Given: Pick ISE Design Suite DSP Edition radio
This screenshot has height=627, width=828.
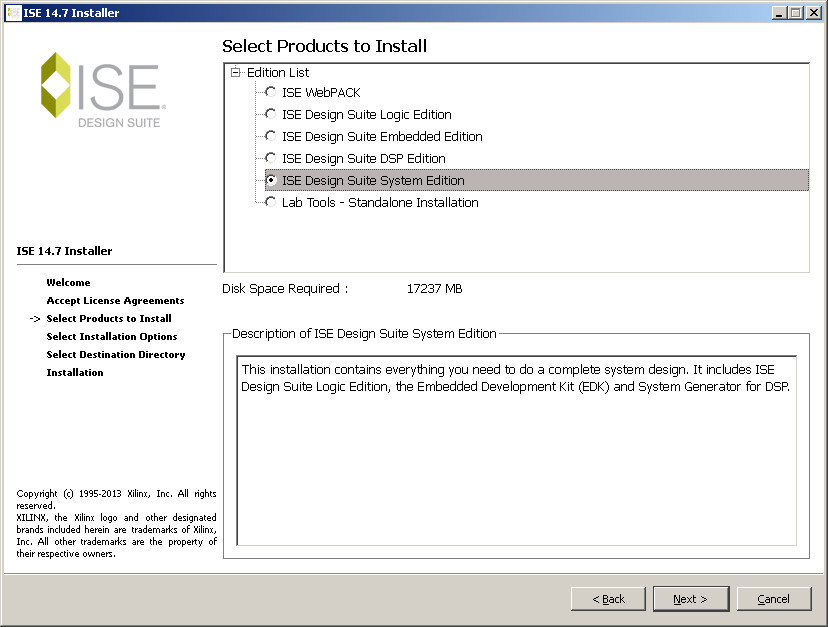Looking at the screenshot, I should coord(270,158).
